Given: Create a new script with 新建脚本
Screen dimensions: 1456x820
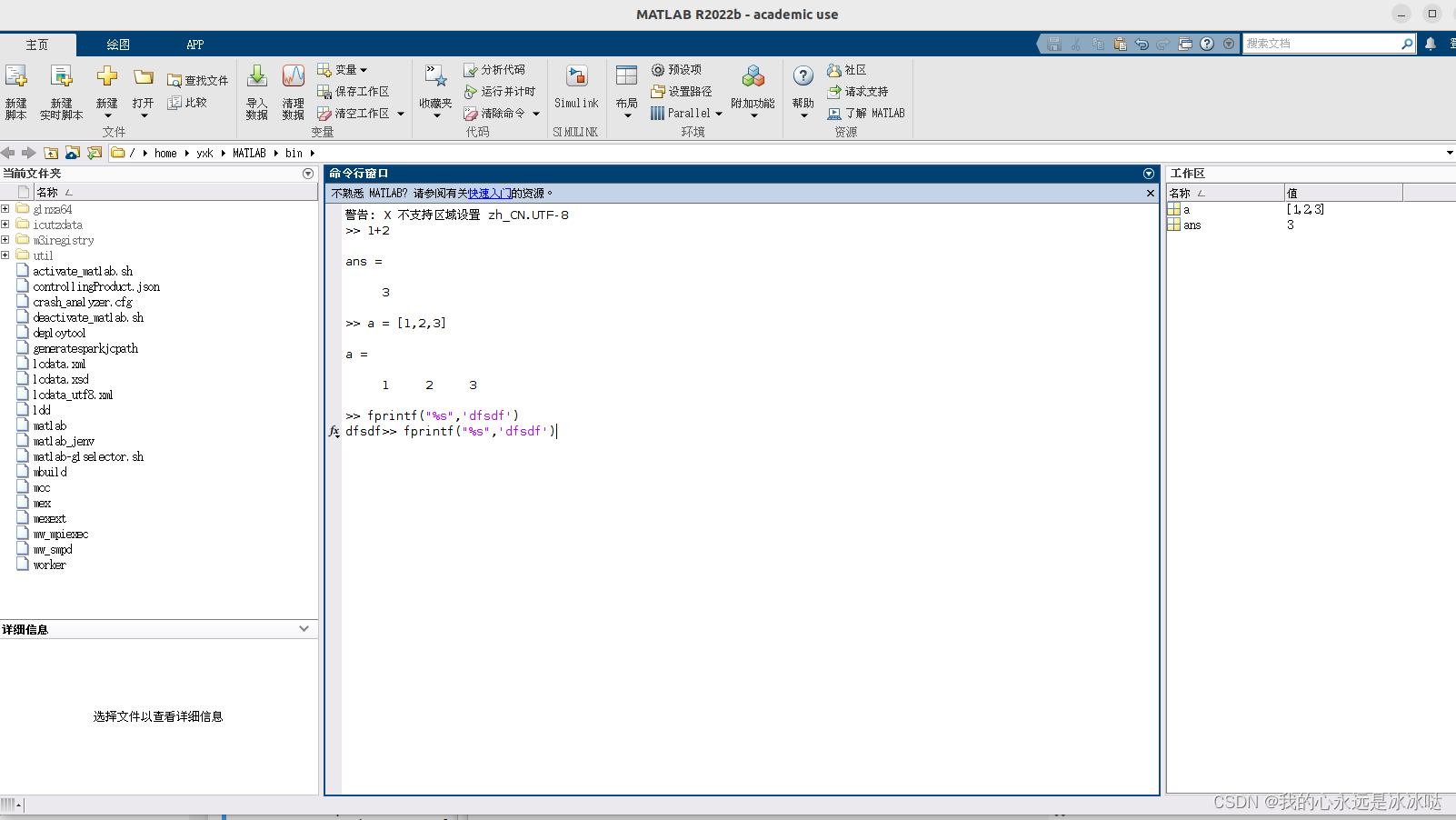Looking at the screenshot, I should point(15,91).
